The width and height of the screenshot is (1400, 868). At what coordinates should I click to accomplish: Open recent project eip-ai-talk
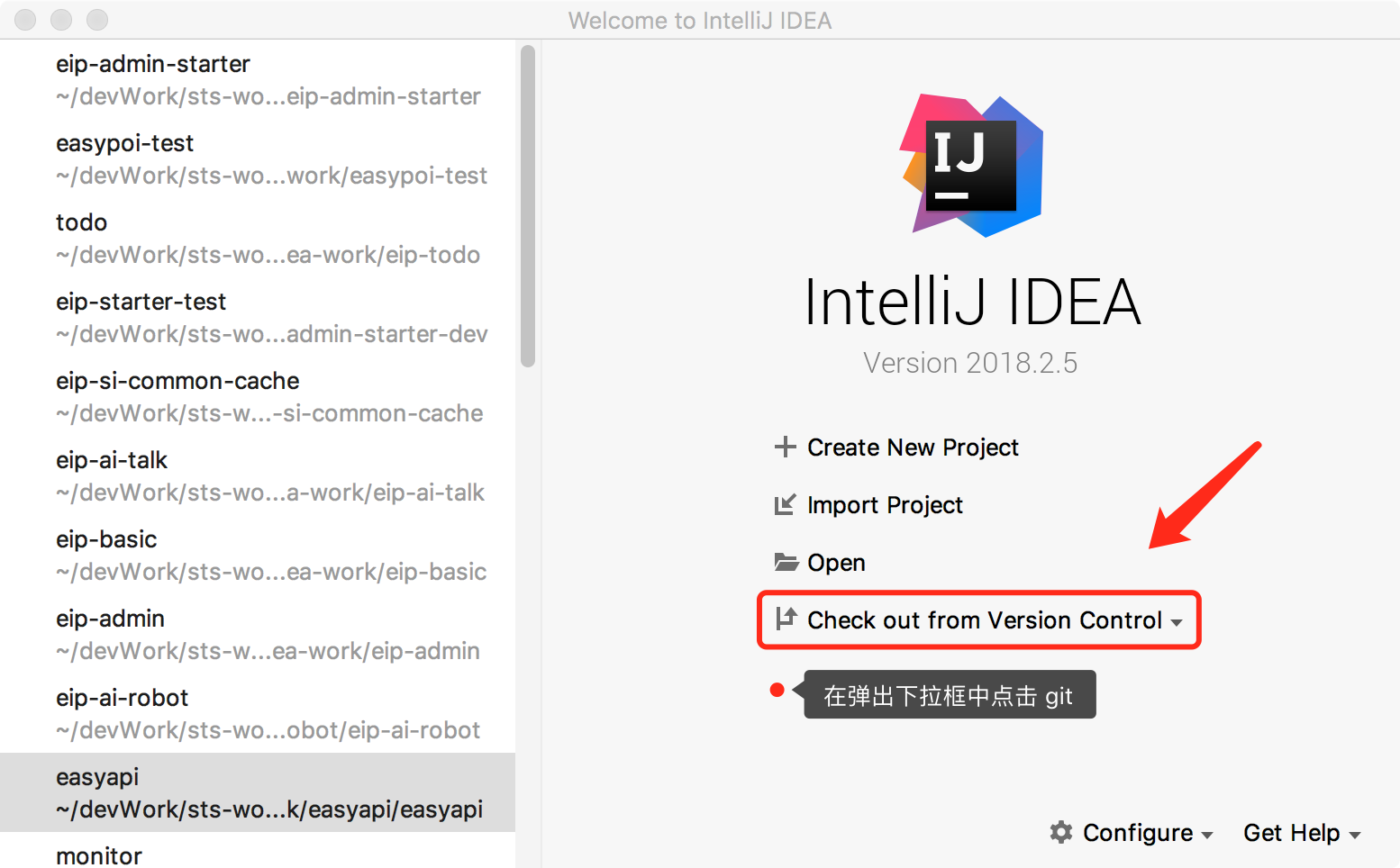pos(258,475)
